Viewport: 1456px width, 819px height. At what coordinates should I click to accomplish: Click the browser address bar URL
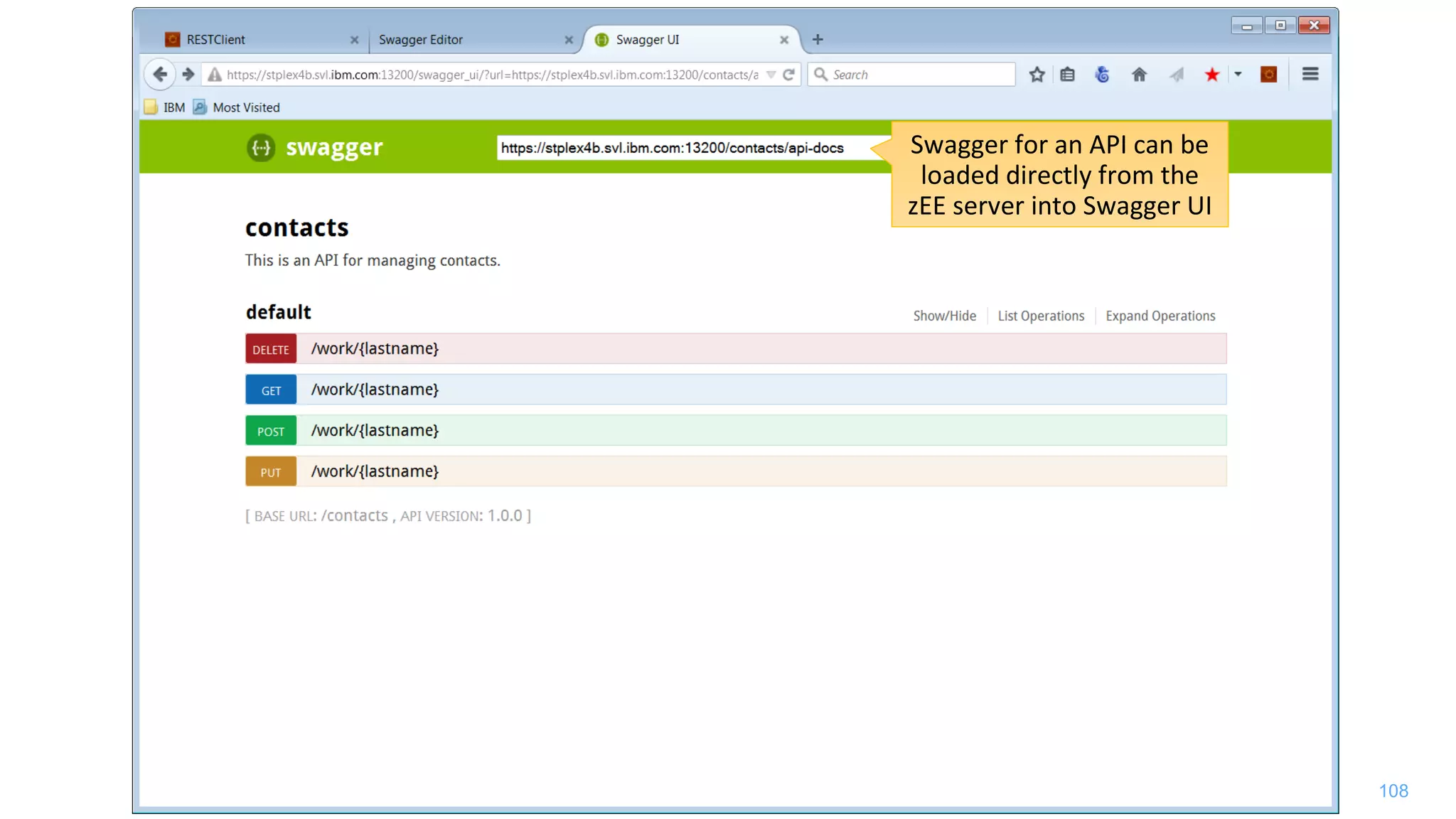(492, 75)
